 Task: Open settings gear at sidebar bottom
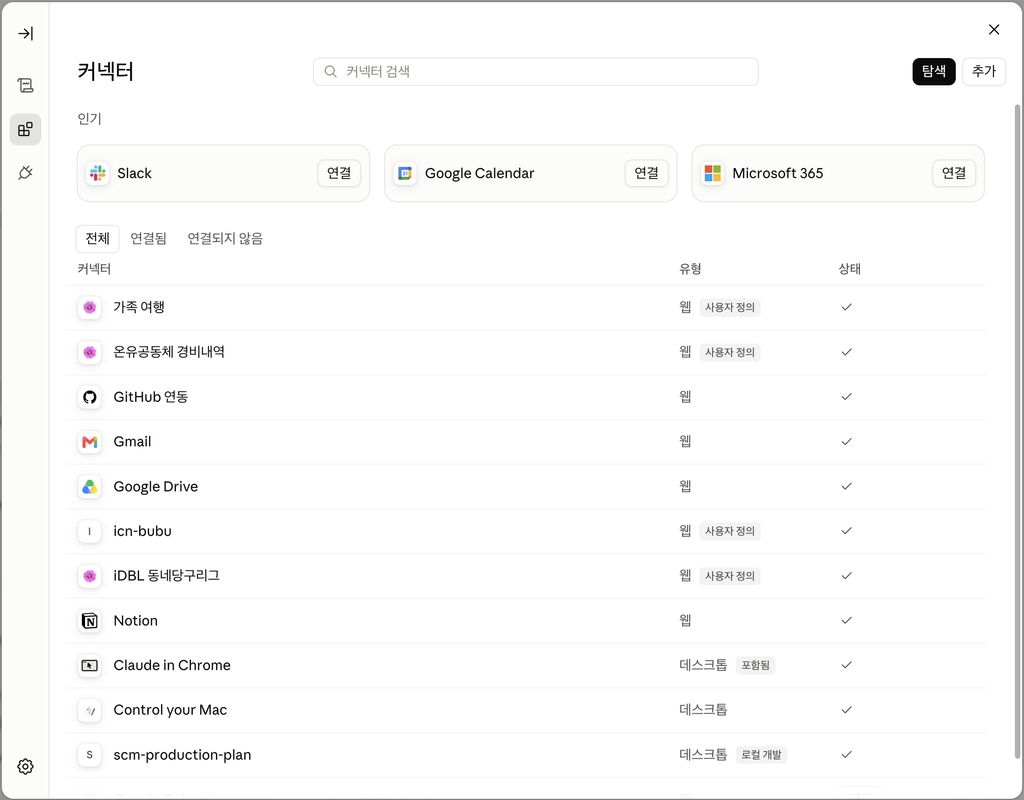coord(25,766)
